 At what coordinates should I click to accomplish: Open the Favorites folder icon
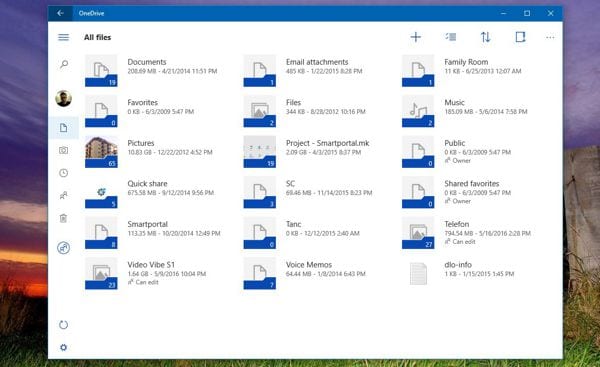(x=101, y=111)
